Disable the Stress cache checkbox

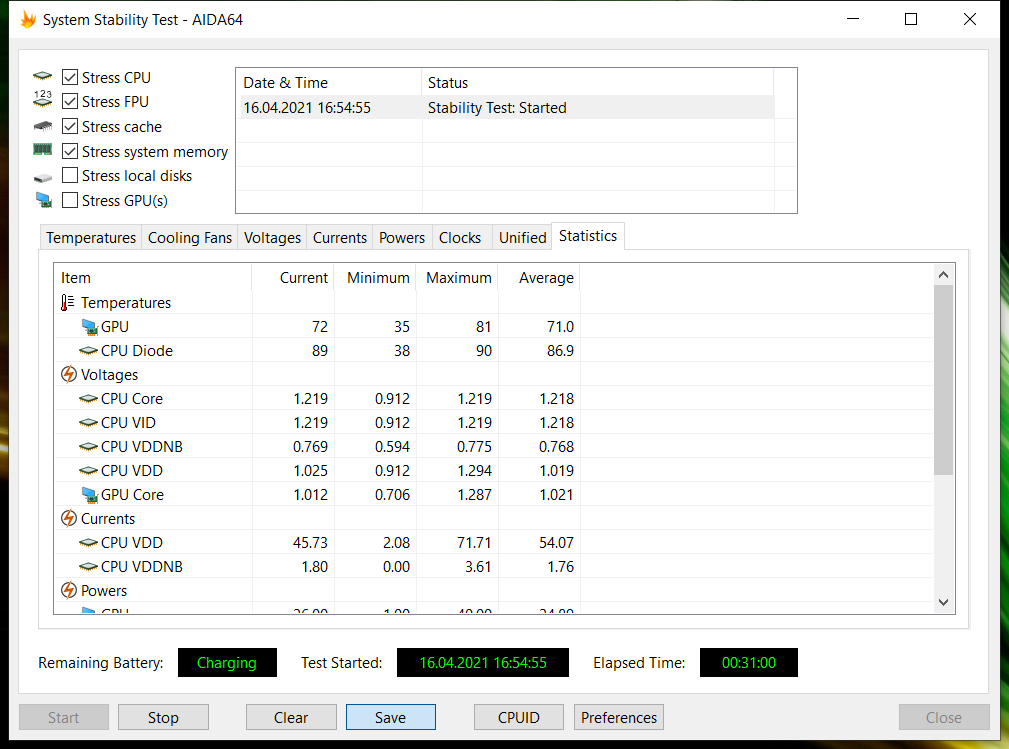69,126
